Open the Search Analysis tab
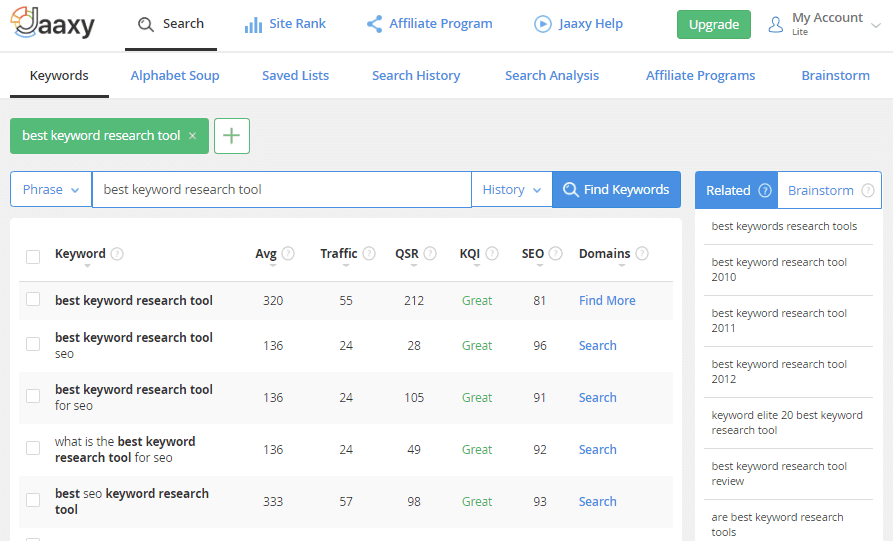Viewport: 893px width, 541px height. (552, 76)
